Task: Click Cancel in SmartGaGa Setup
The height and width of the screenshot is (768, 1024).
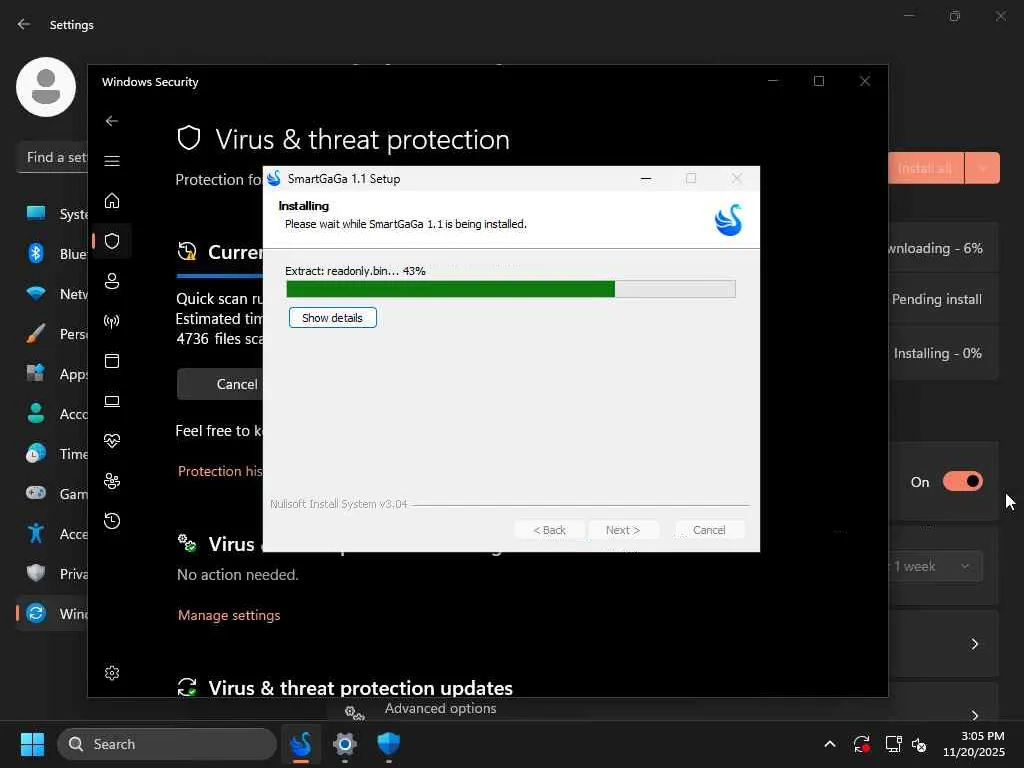Action: (x=709, y=530)
